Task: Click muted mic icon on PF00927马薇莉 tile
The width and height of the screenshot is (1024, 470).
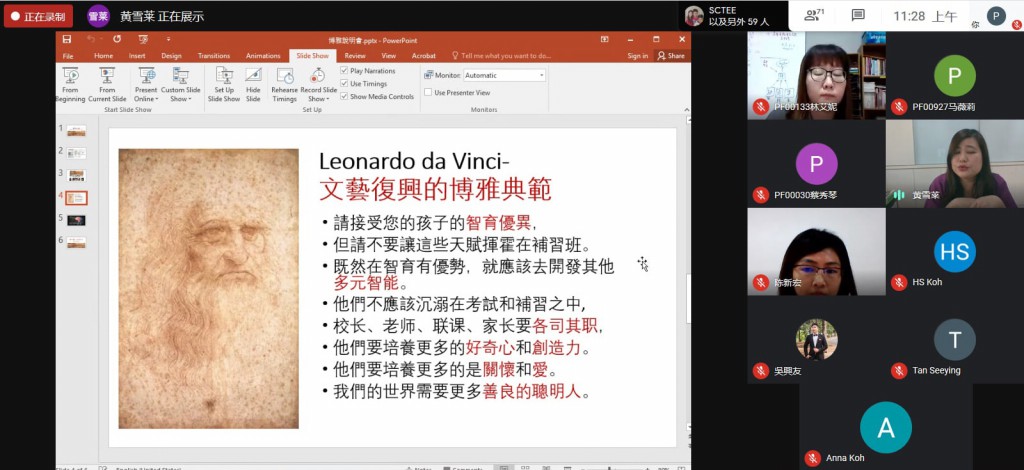Action: pyautogui.click(x=899, y=106)
